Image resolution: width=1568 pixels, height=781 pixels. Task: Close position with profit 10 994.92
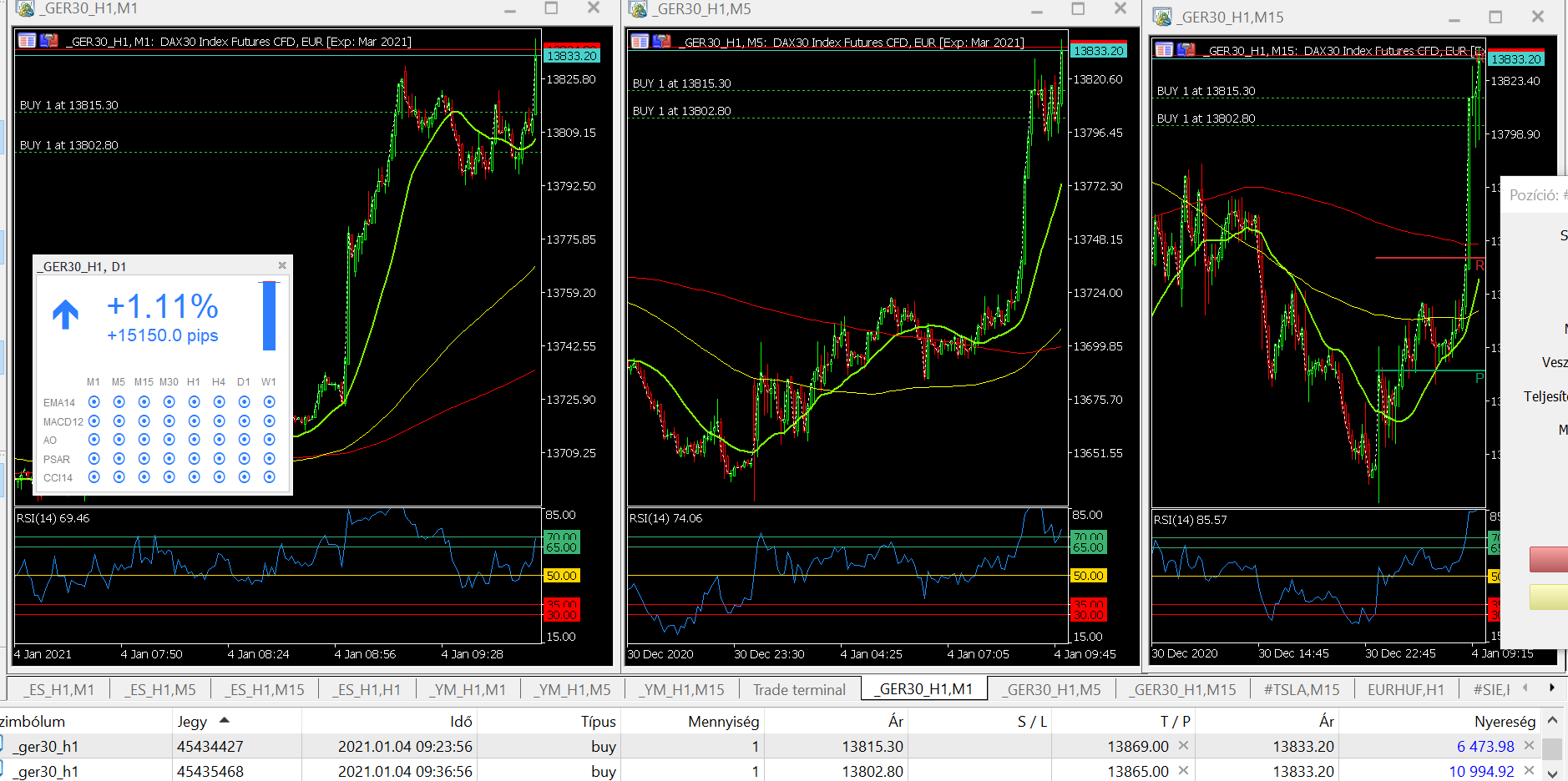pos(1529,771)
